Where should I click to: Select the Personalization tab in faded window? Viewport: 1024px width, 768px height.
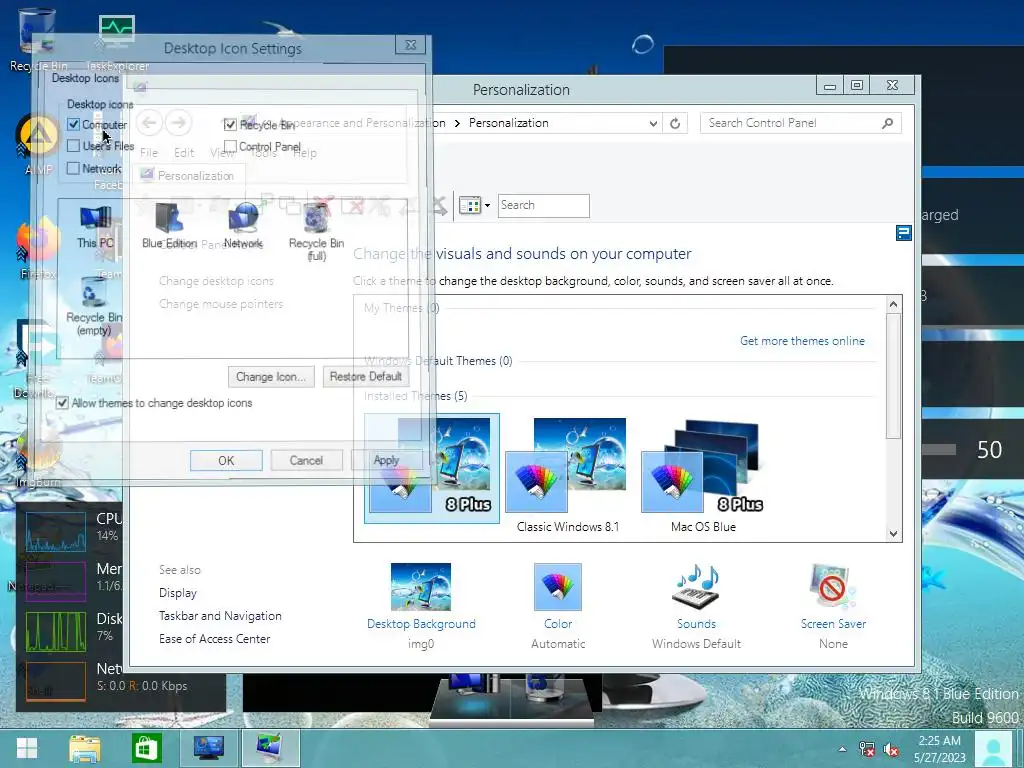(188, 175)
